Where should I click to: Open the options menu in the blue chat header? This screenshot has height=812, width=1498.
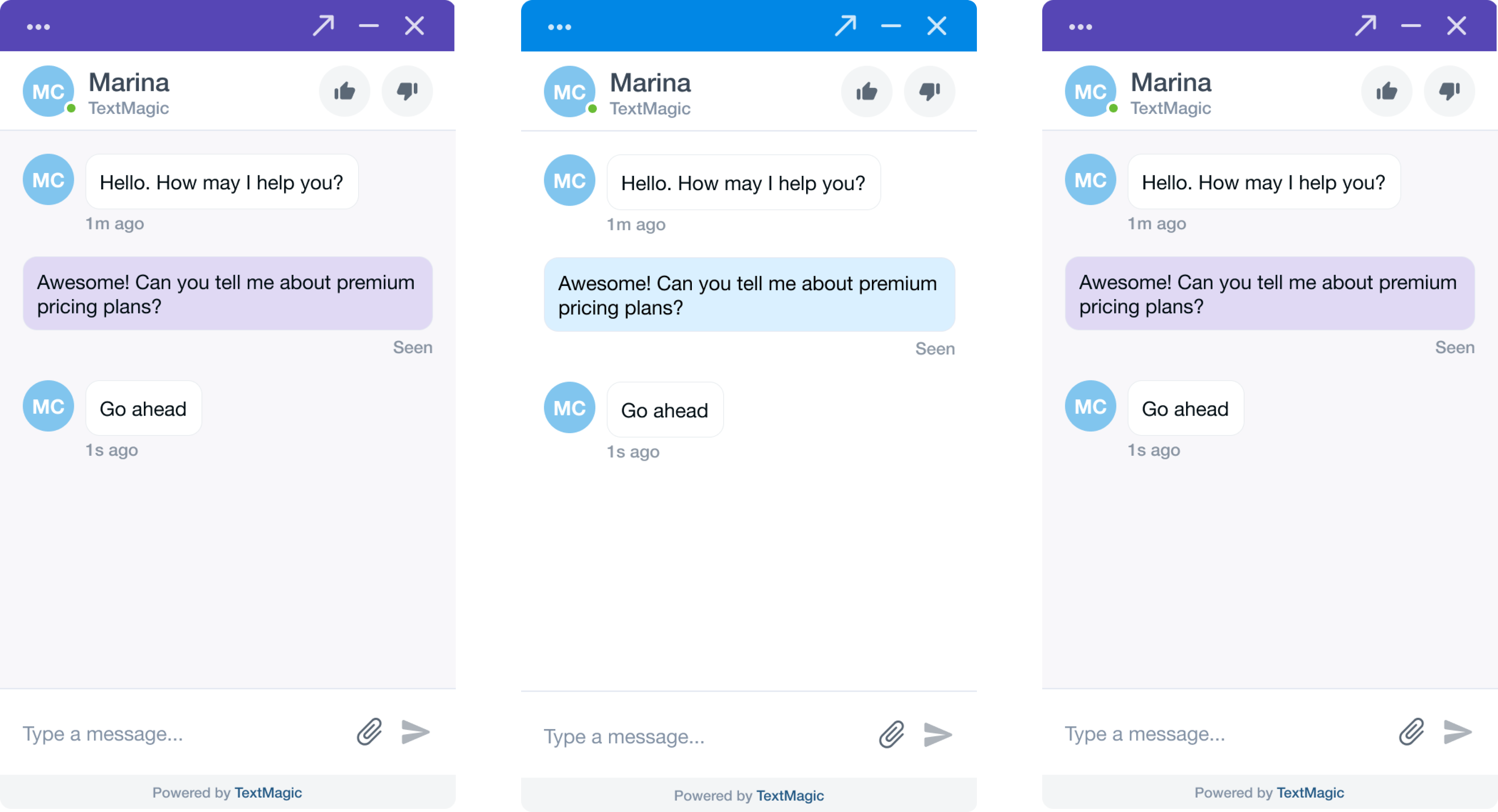click(x=560, y=26)
